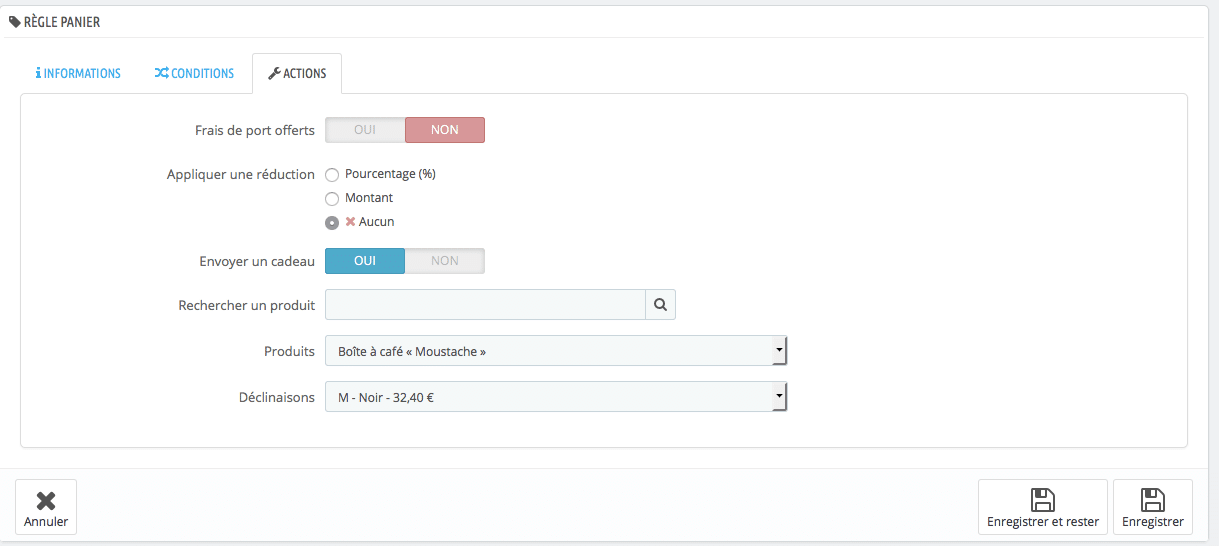Screen dimensions: 1219x546
Task: Expand the Déclinaisons dropdown
Action: pos(556,397)
